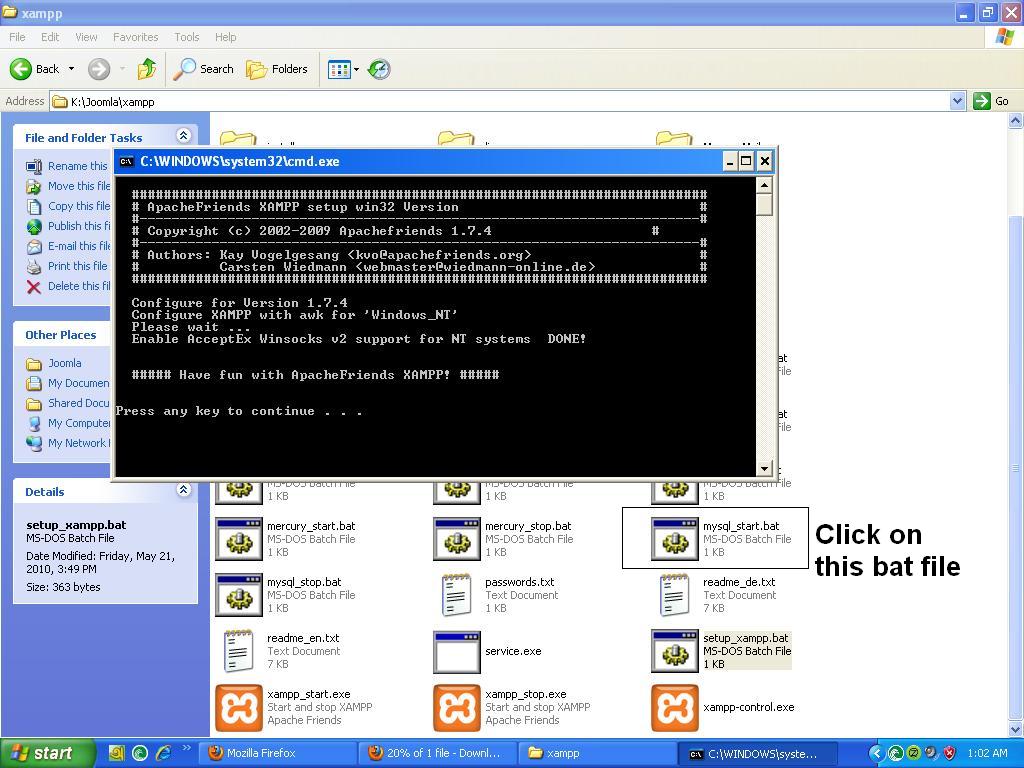Open the Joomla folder from Other Places
Viewport: 1024px width, 768px height.
click(x=64, y=363)
